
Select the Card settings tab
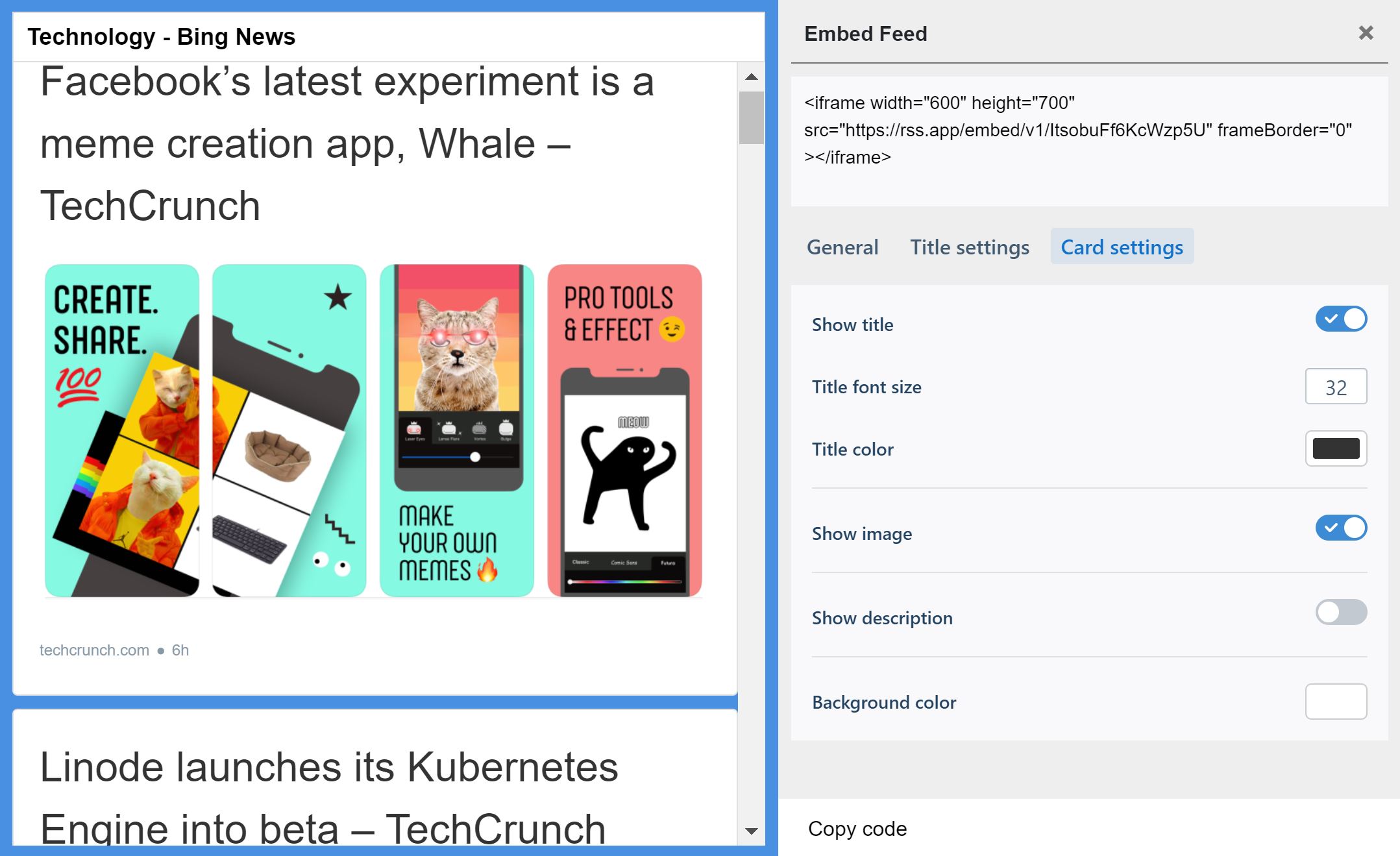coord(1122,247)
